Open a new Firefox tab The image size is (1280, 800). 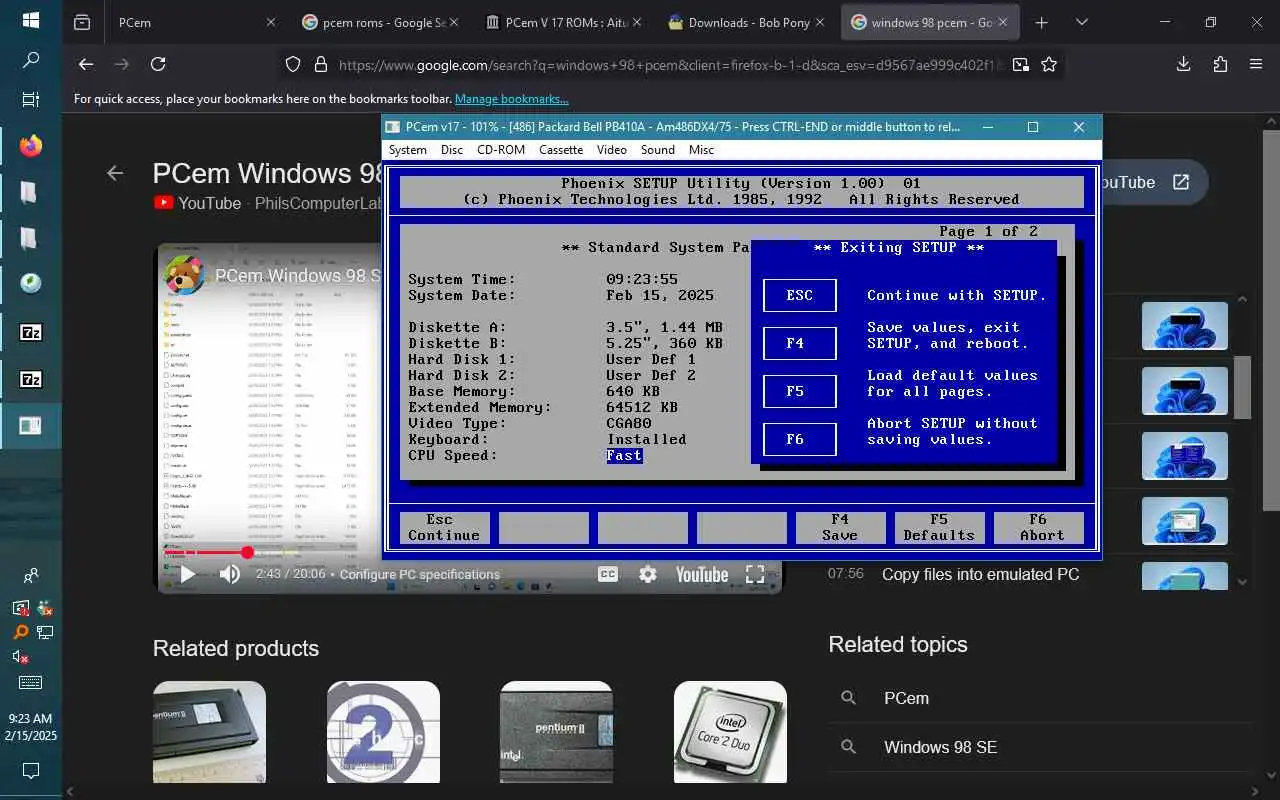click(x=1041, y=22)
